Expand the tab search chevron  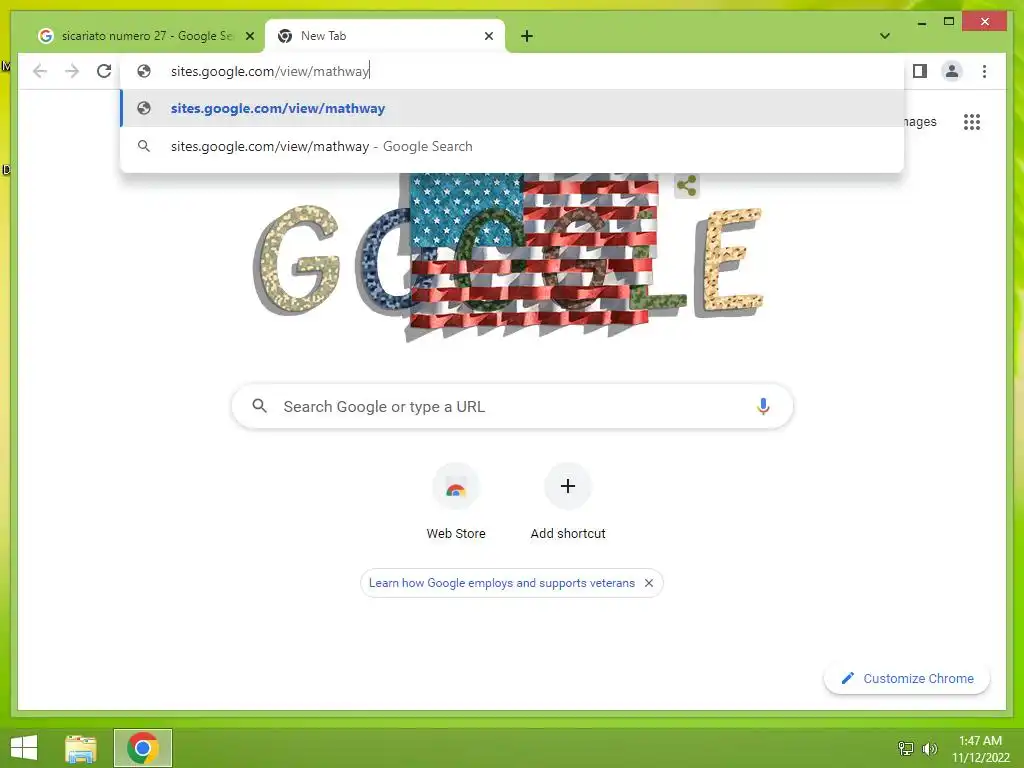point(884,36)
